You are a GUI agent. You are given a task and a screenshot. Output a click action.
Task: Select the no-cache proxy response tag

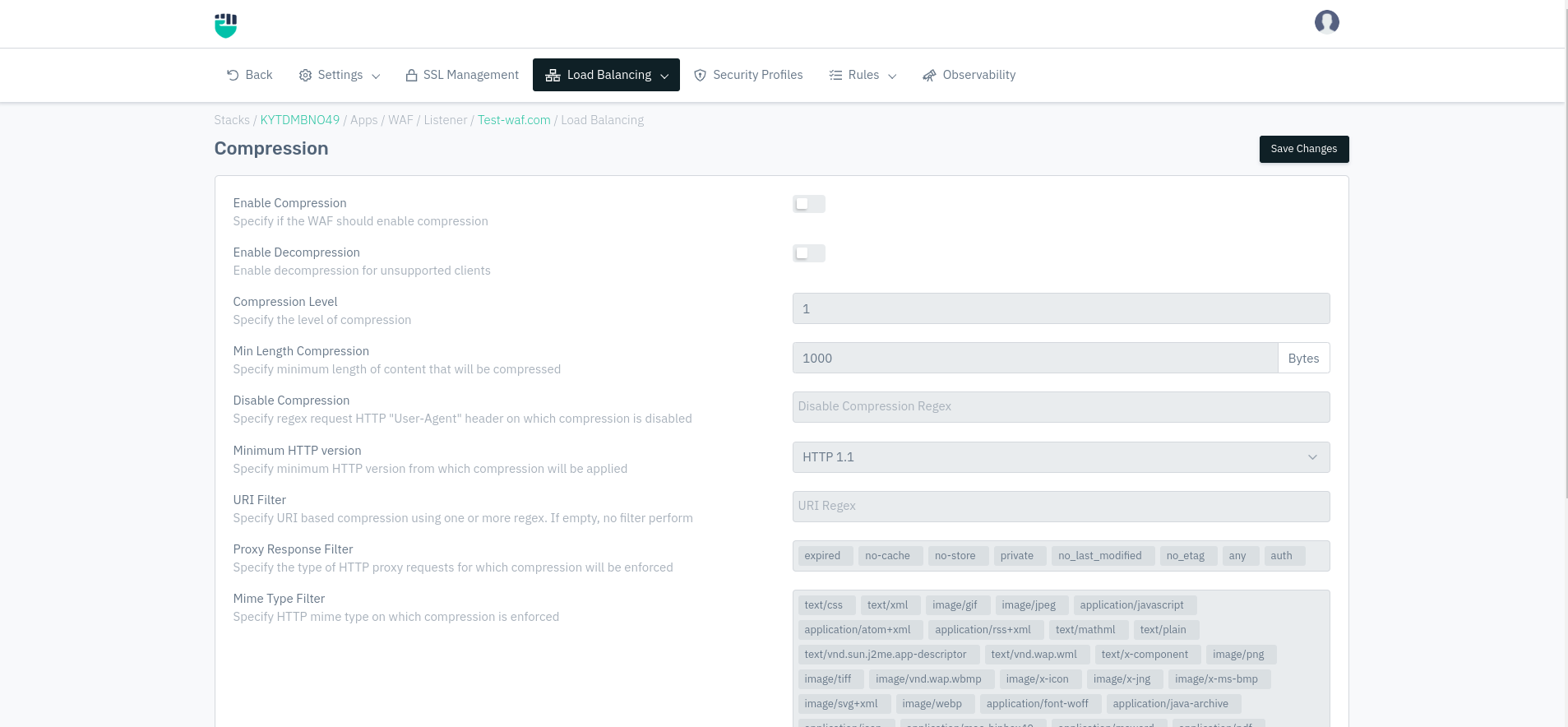tap(890, 556)
